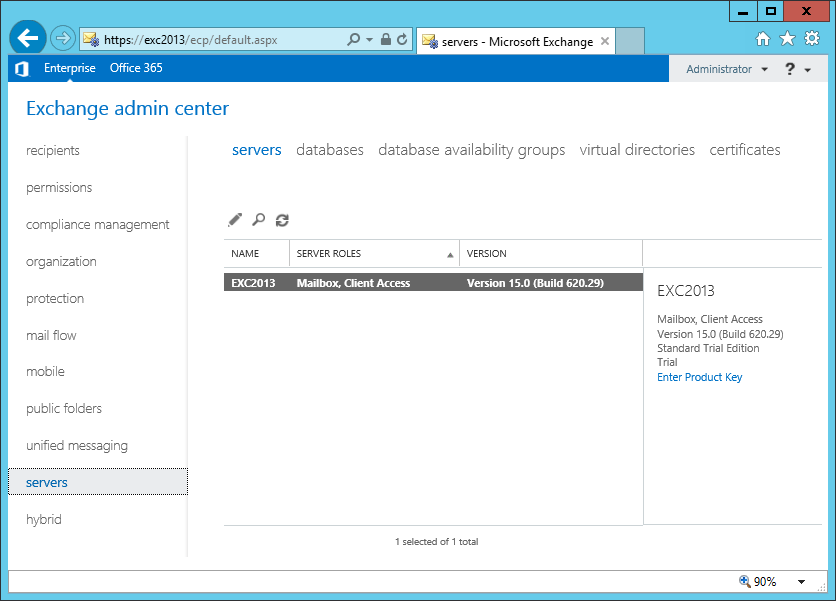Image resolution: width=836 pixels, height=601 pixels.
Task: Click the refresh icon above server list
Action: tap(282, 220)
